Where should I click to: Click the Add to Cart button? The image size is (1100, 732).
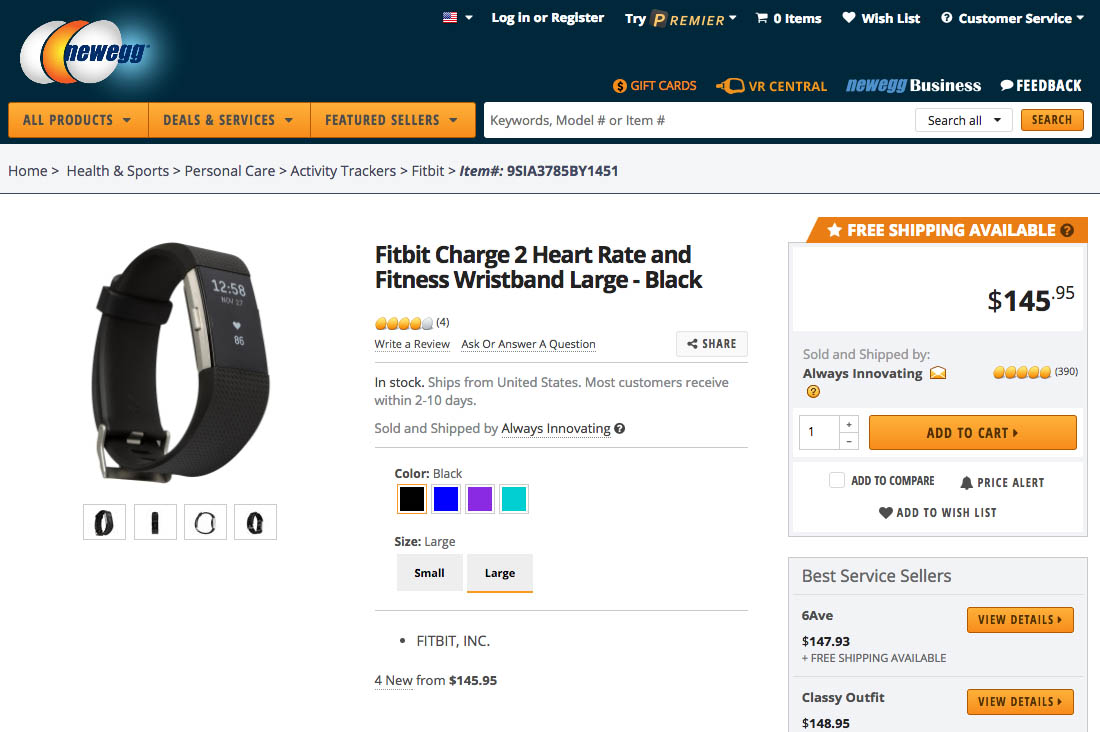coord(972,433)
